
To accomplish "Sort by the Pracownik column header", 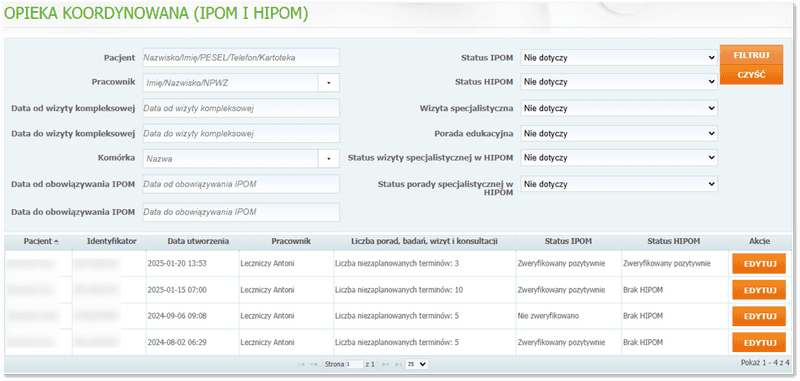I will (285, 241).
